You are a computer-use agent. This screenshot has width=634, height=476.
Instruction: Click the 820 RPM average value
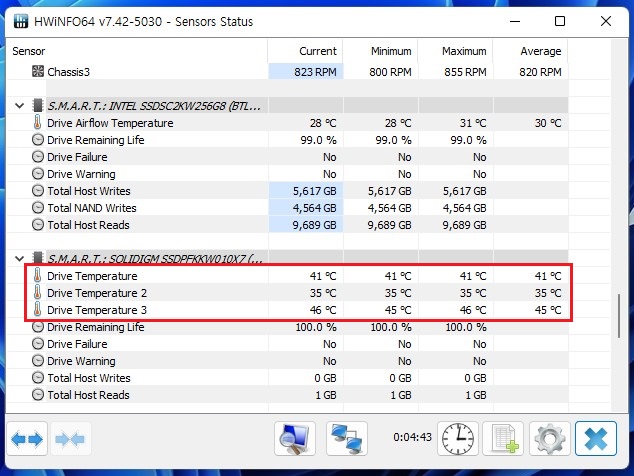540,72
